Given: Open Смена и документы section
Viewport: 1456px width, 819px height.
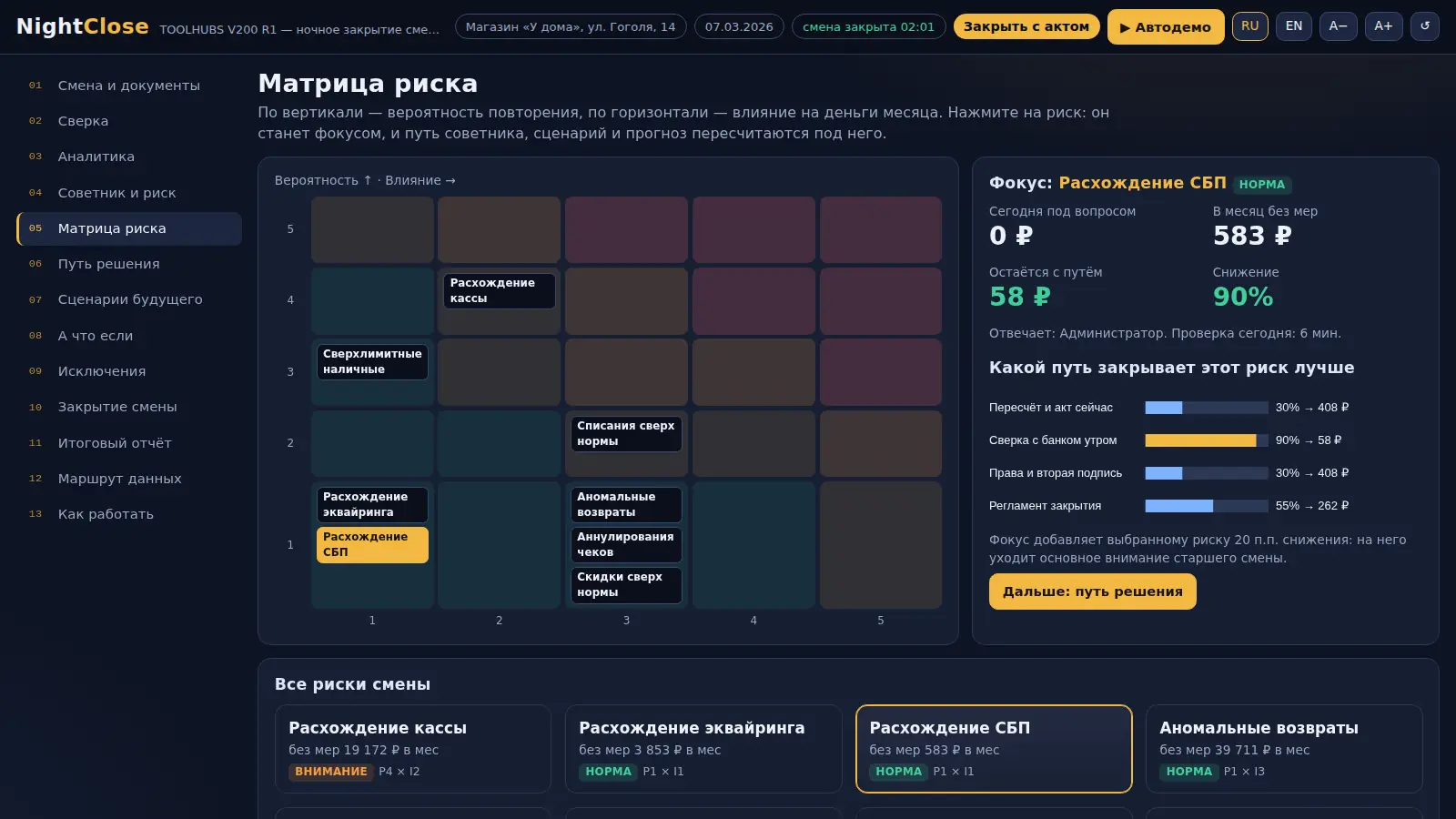Looking at the screenshot, I should [x=129, y=86].
